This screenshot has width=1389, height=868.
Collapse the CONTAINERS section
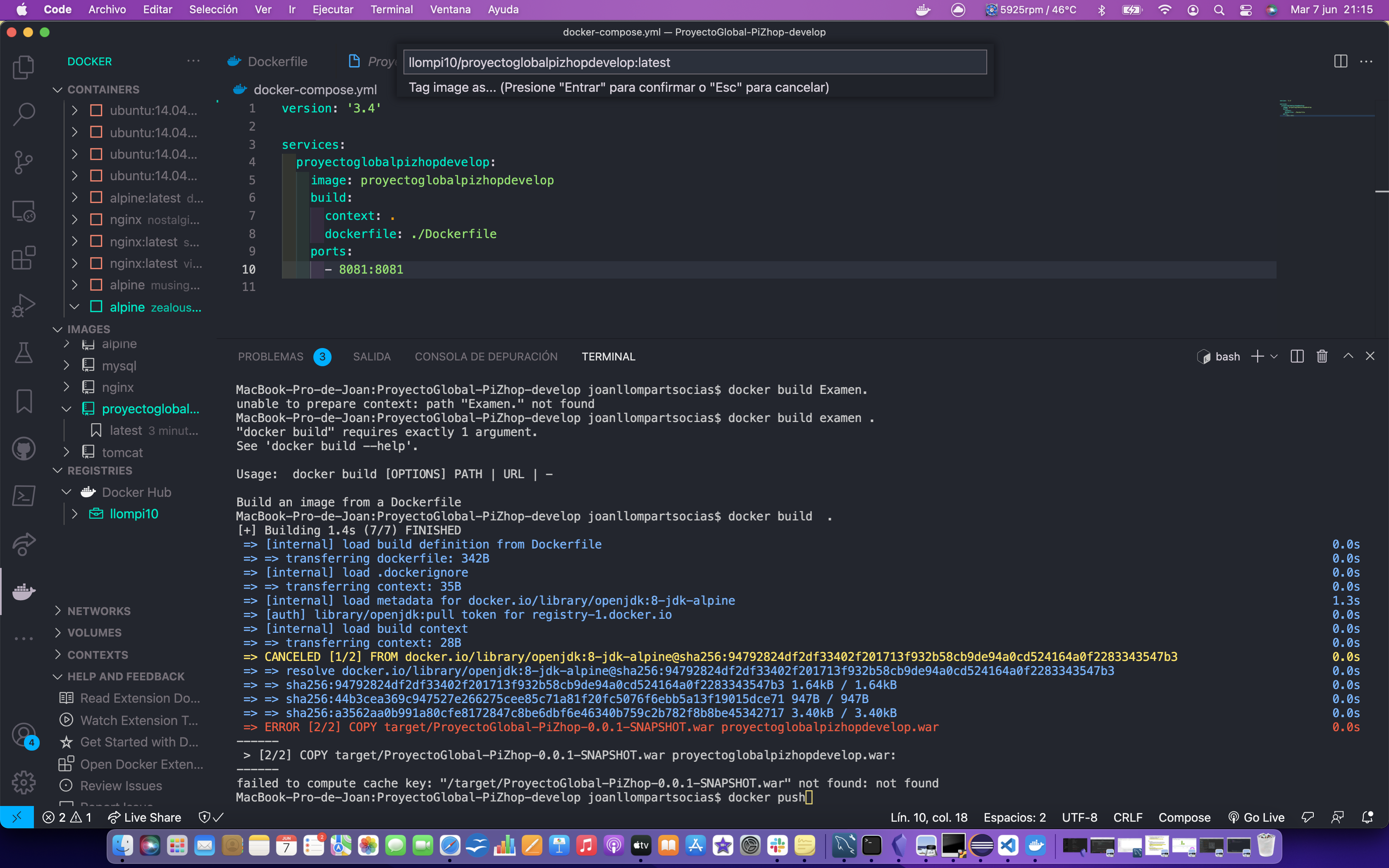[x=57, y=89]
